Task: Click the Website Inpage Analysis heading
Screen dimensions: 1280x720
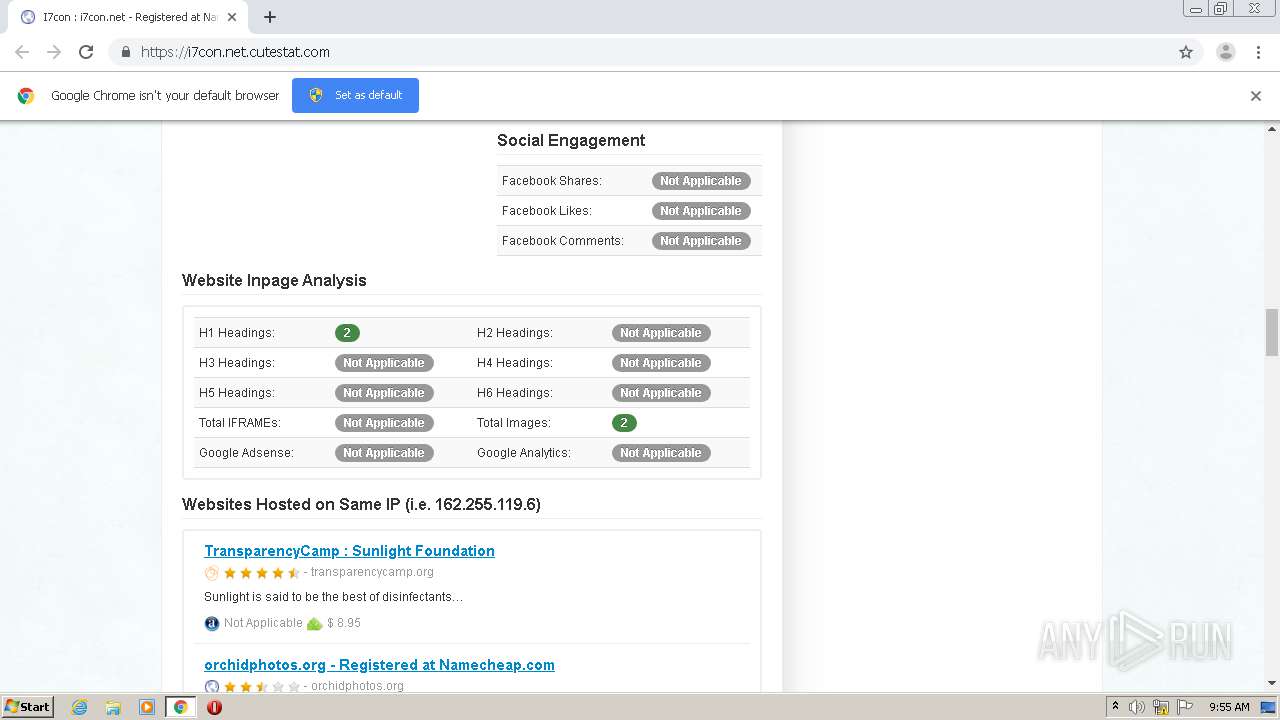Action: [274, 281]
